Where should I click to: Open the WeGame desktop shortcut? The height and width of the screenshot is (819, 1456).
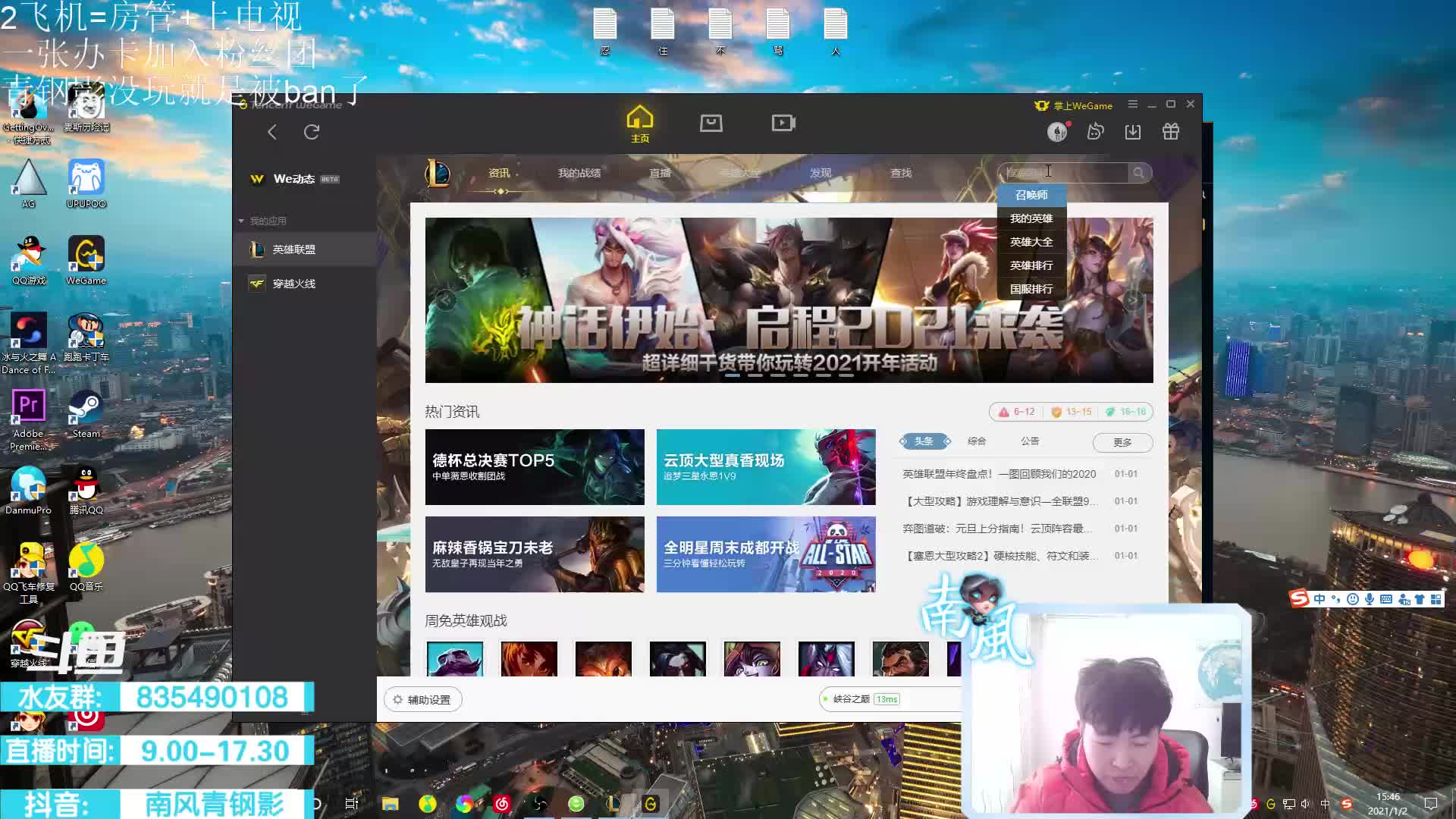pos(86,260)
